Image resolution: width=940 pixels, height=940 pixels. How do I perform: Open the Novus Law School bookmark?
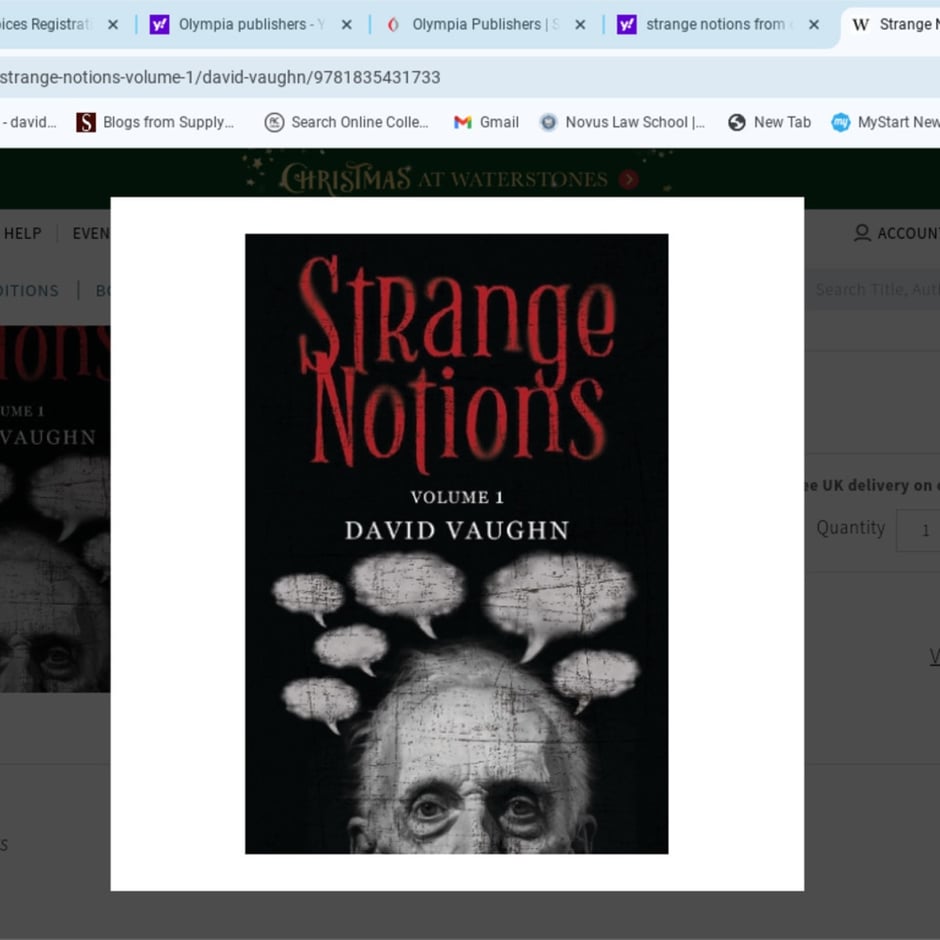pyautogui.click(x=622, y=122)
